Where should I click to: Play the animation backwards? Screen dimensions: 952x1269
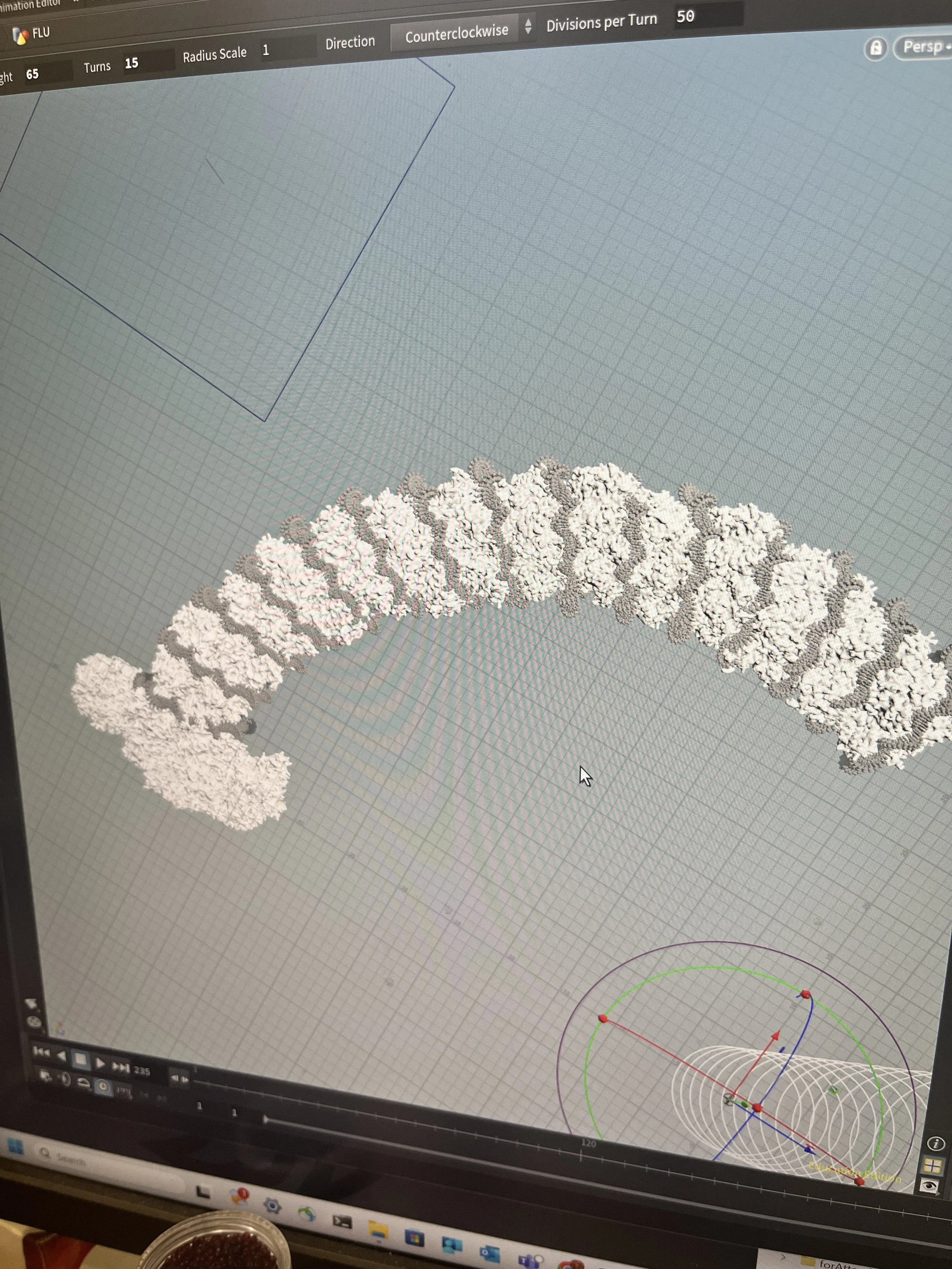pos(61,1055)
